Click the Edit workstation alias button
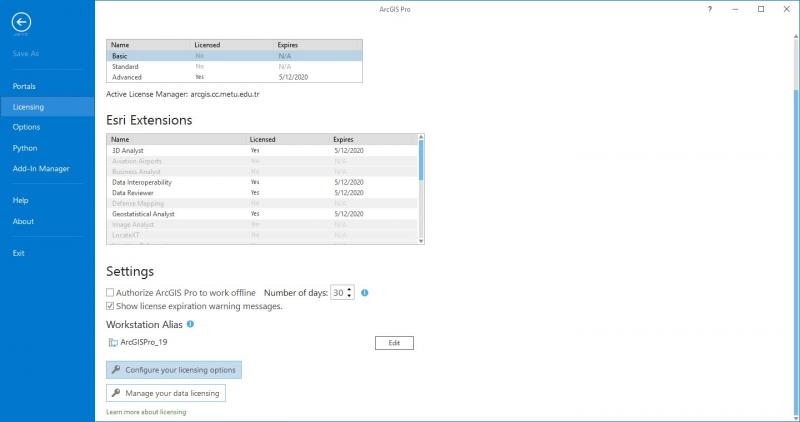The width and height of the screenshot is (800, 422). (x=394, y=343)
